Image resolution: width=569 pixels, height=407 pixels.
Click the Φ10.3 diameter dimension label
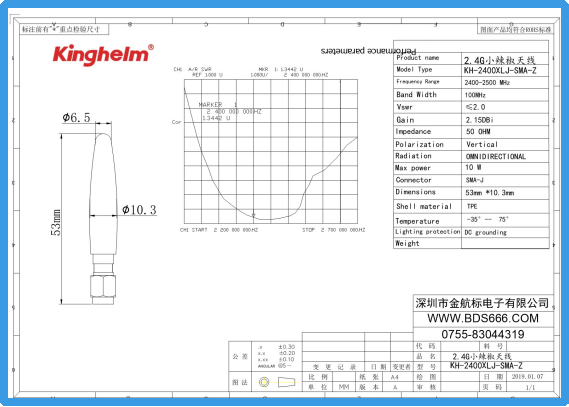(139, 210)
